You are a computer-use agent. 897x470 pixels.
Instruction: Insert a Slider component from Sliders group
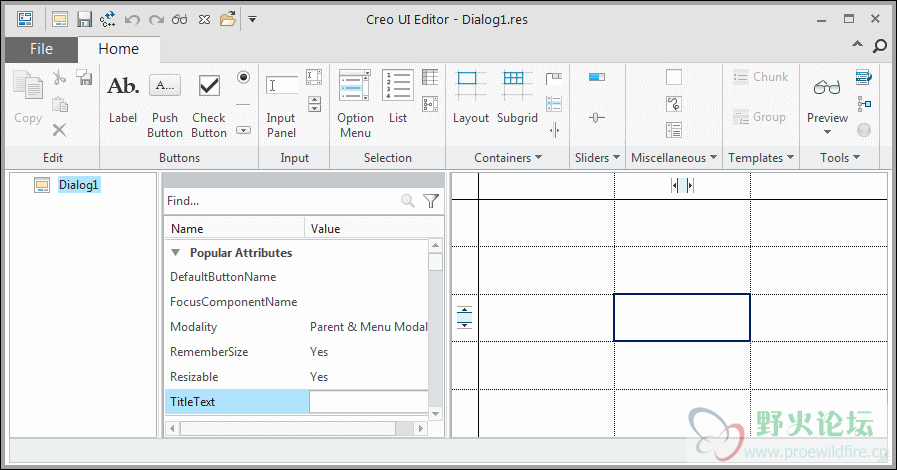[597, 118]
